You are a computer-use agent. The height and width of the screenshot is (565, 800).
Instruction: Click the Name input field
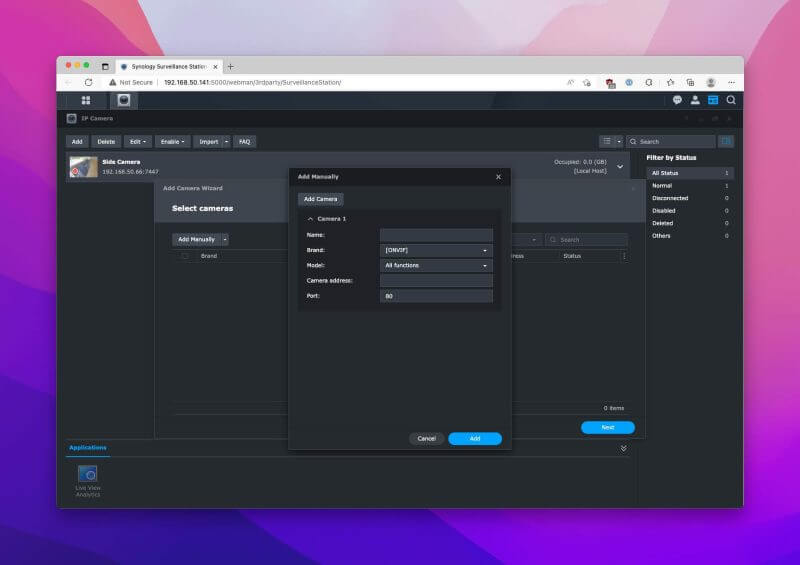(x=436, y=235)
